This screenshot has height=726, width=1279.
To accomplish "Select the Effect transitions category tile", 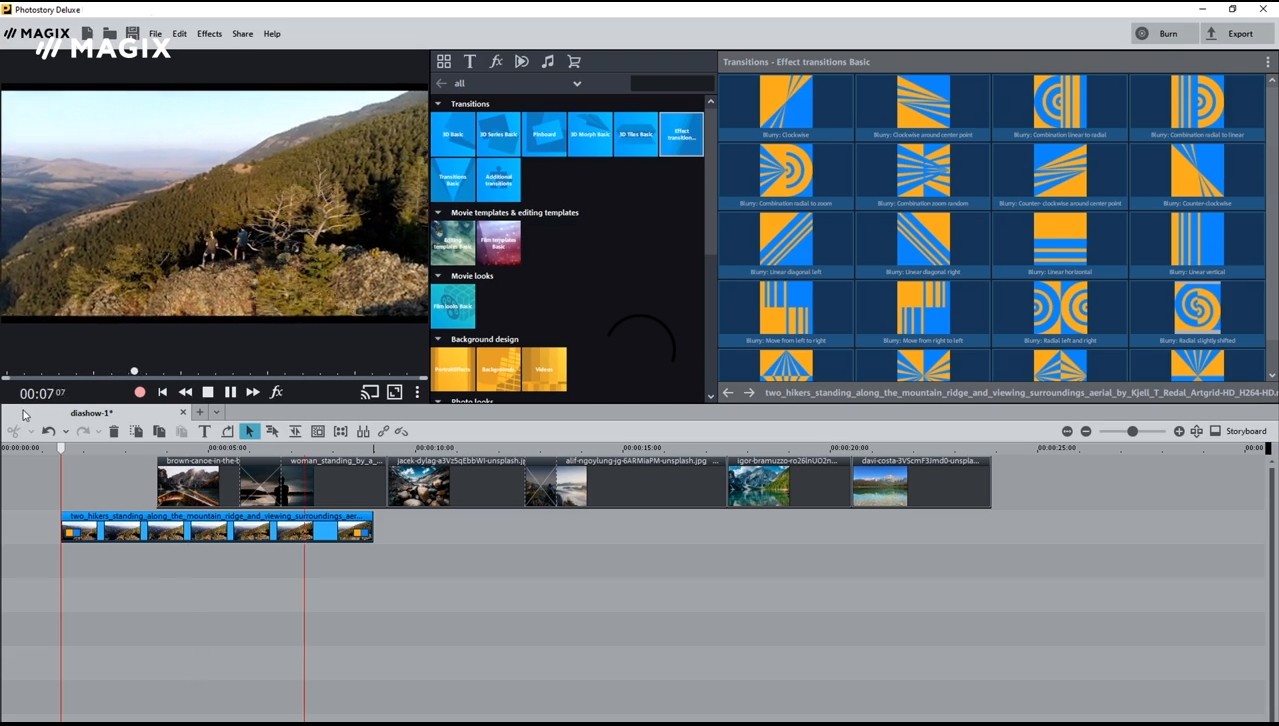I will tap(681, 134).
